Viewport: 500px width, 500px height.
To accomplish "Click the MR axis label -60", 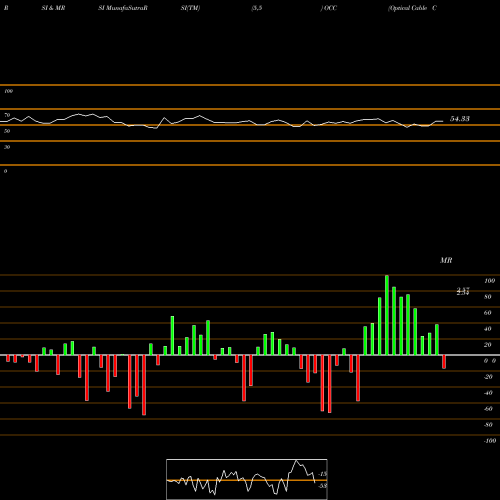I will point(488,409).
